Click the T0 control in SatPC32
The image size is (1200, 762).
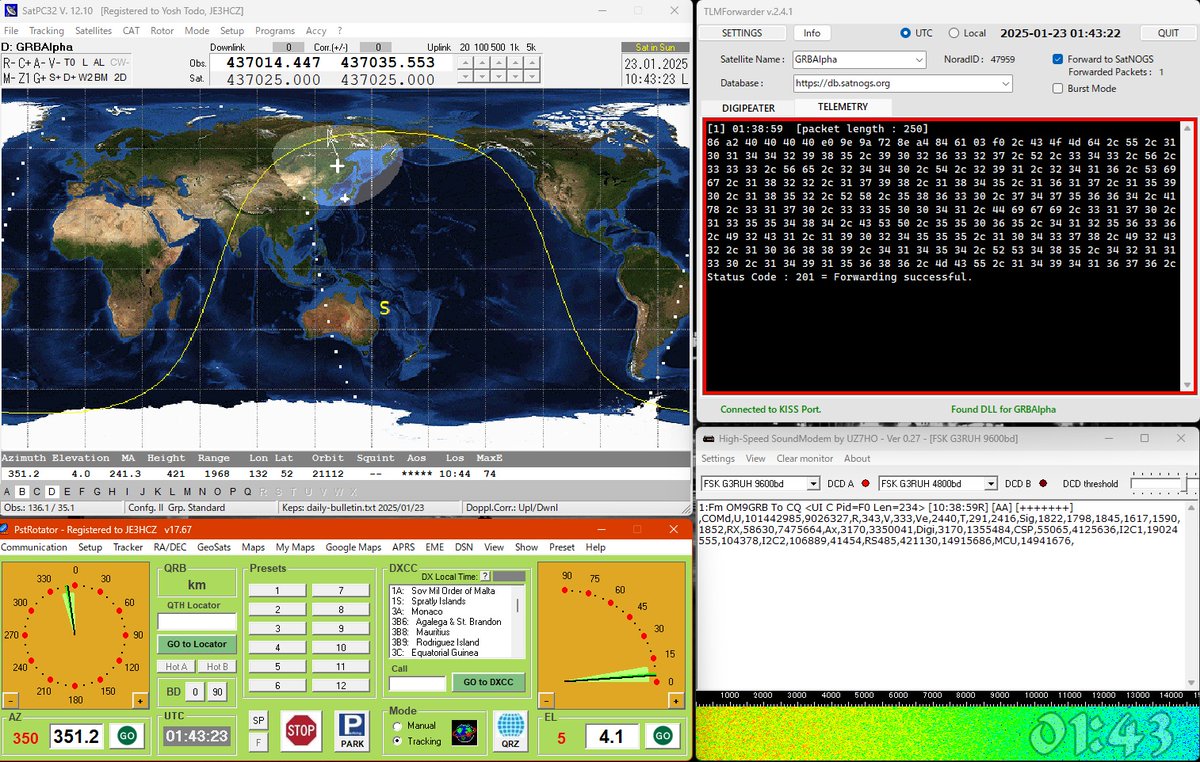[70, 62]
